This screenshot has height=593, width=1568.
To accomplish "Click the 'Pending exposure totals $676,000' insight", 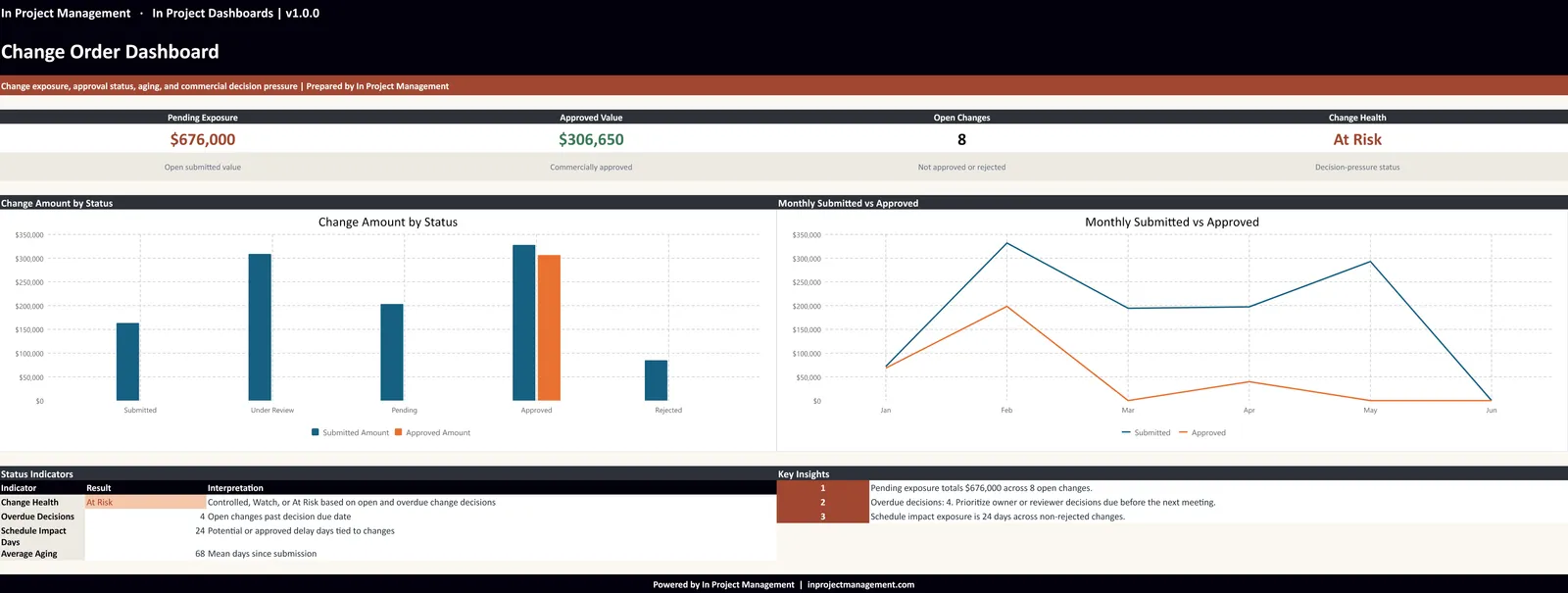I will coord(981,488).
